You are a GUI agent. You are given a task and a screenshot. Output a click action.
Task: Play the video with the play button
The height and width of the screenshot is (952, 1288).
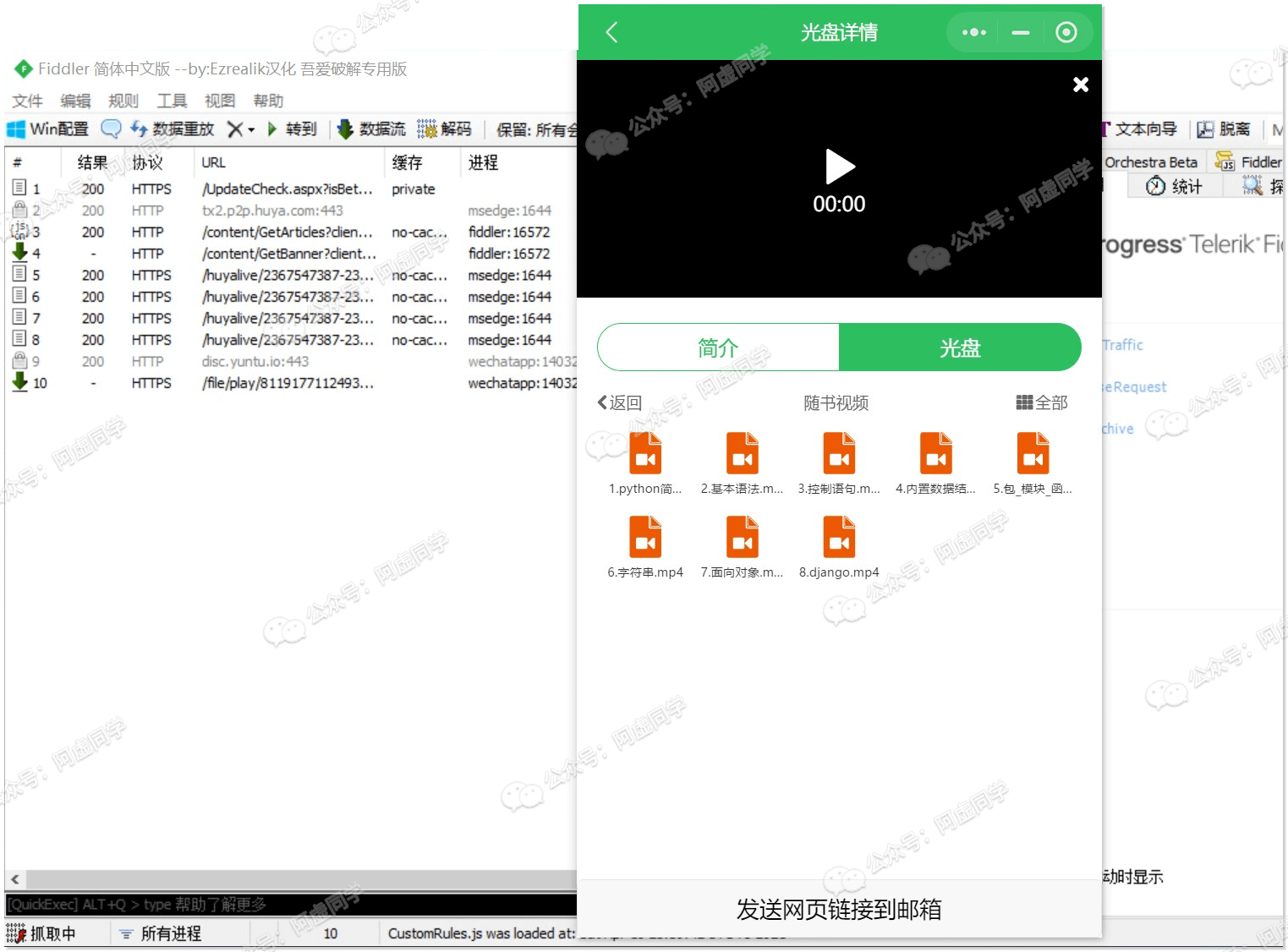point(839,167)
